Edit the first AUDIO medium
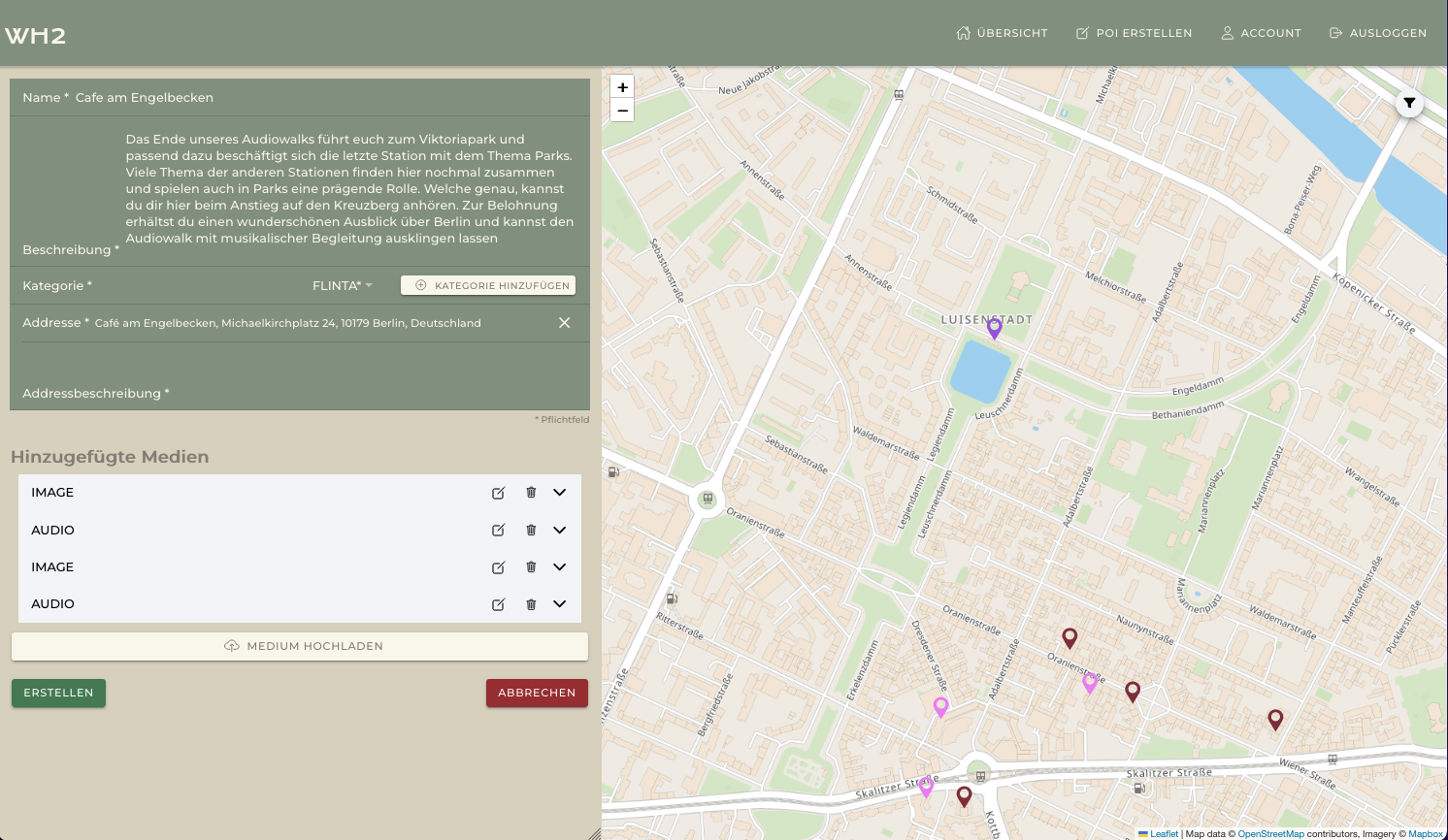This screenshot has width=1448, height=840. coord(498,531)
